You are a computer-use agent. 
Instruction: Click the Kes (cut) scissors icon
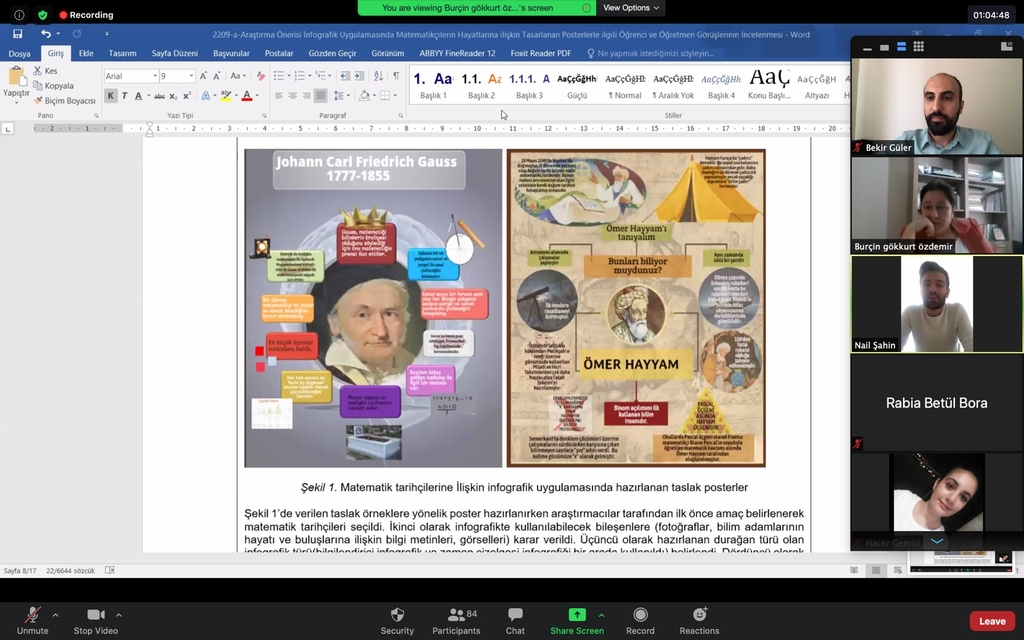click(39, 71)
